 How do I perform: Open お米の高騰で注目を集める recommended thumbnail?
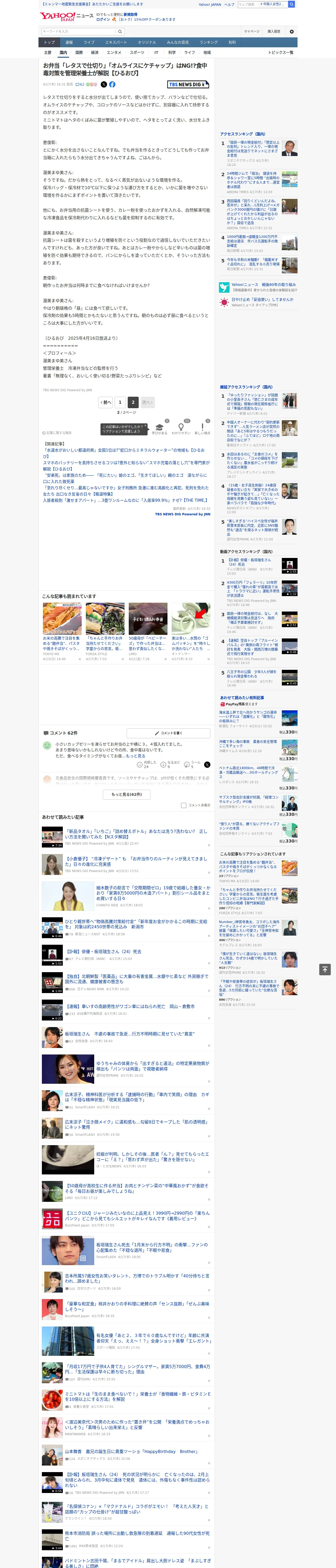pyautogui.click(x=62, y=618)
